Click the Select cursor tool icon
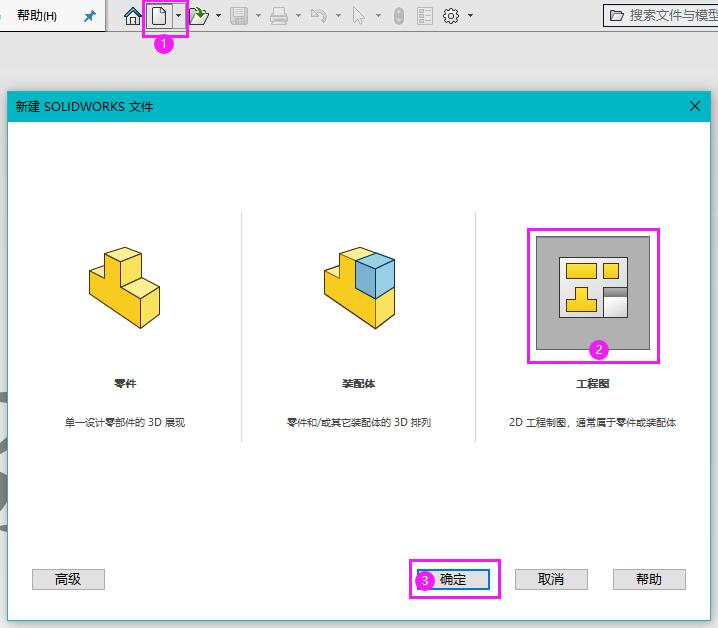Image resolution: width=718 pixels, height=628 pixels. click(x=359, y=16)
